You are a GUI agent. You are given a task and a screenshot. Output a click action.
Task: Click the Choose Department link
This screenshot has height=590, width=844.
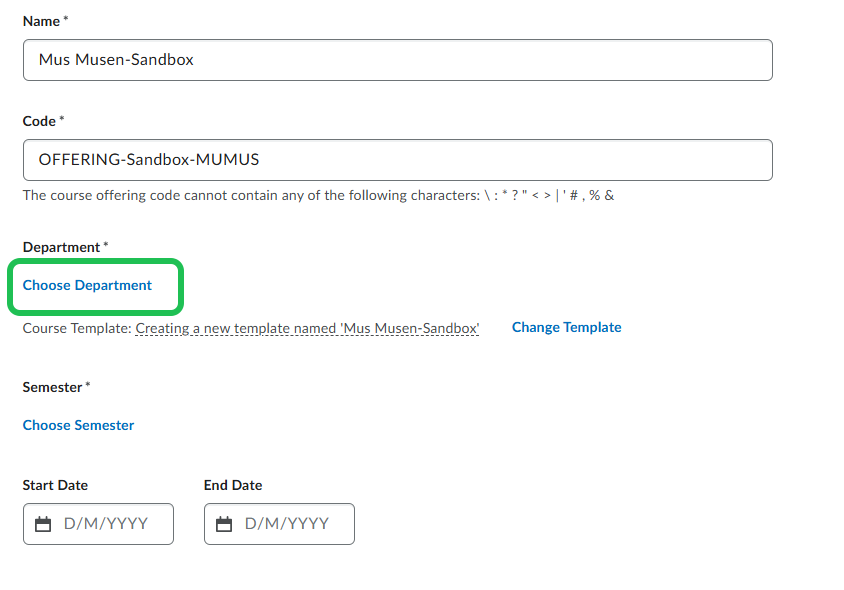point(87,285)
